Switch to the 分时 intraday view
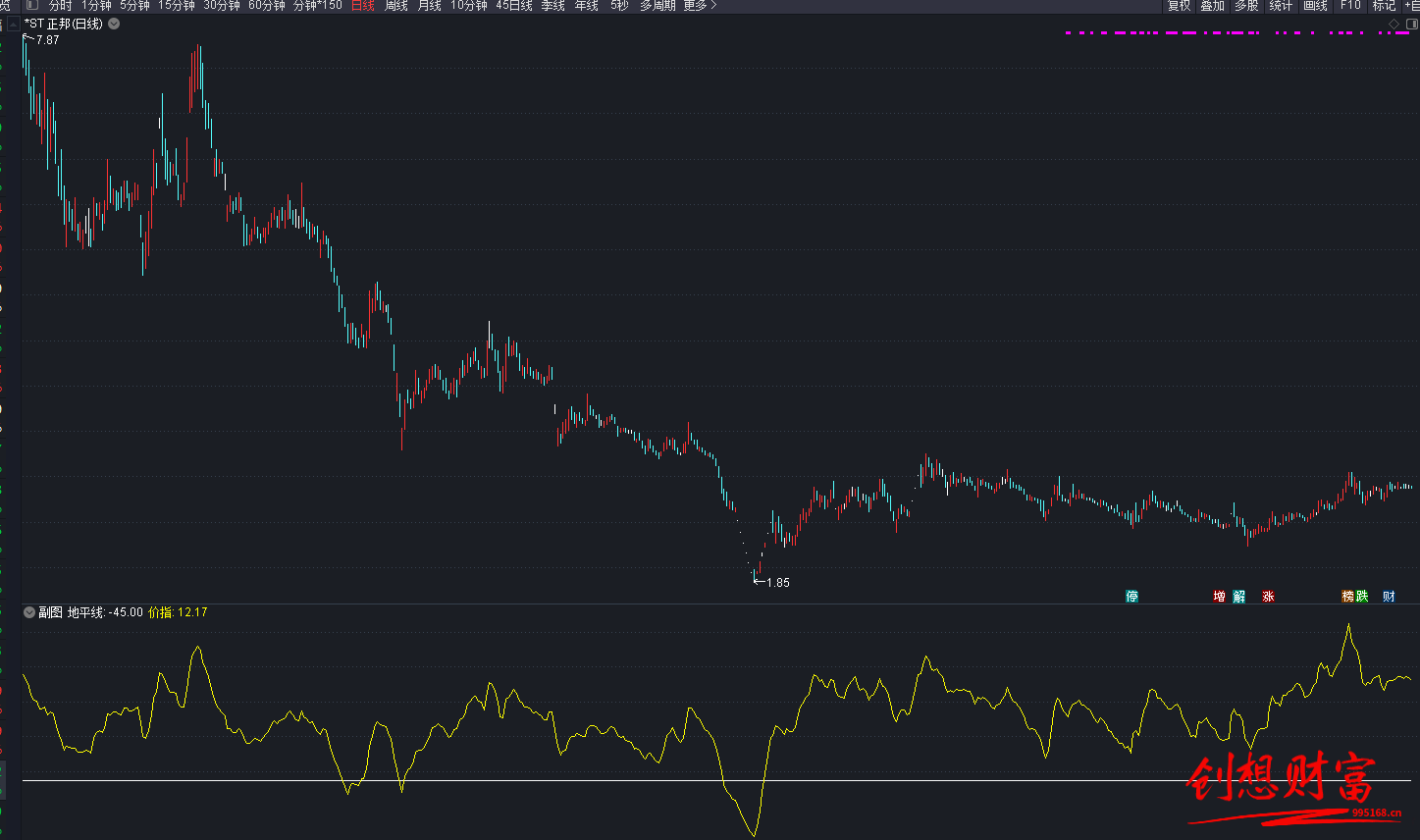Viewport: 1420px width, 840px height. tap(60, 6)
